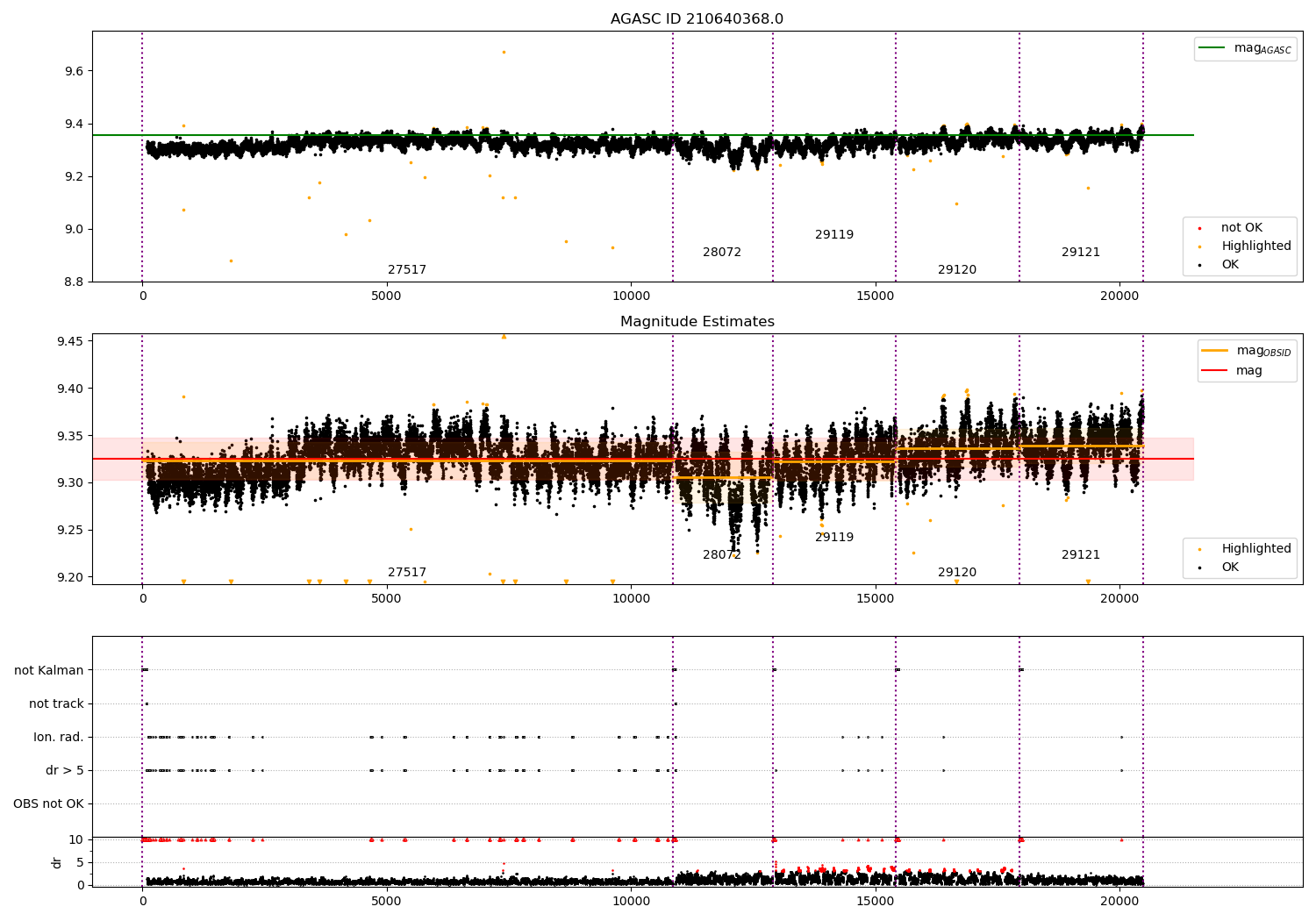This screenshot has height=921, width=1316.
Task: Click 'OK' entry in the middle plot legend
Action: [1230, 568]
